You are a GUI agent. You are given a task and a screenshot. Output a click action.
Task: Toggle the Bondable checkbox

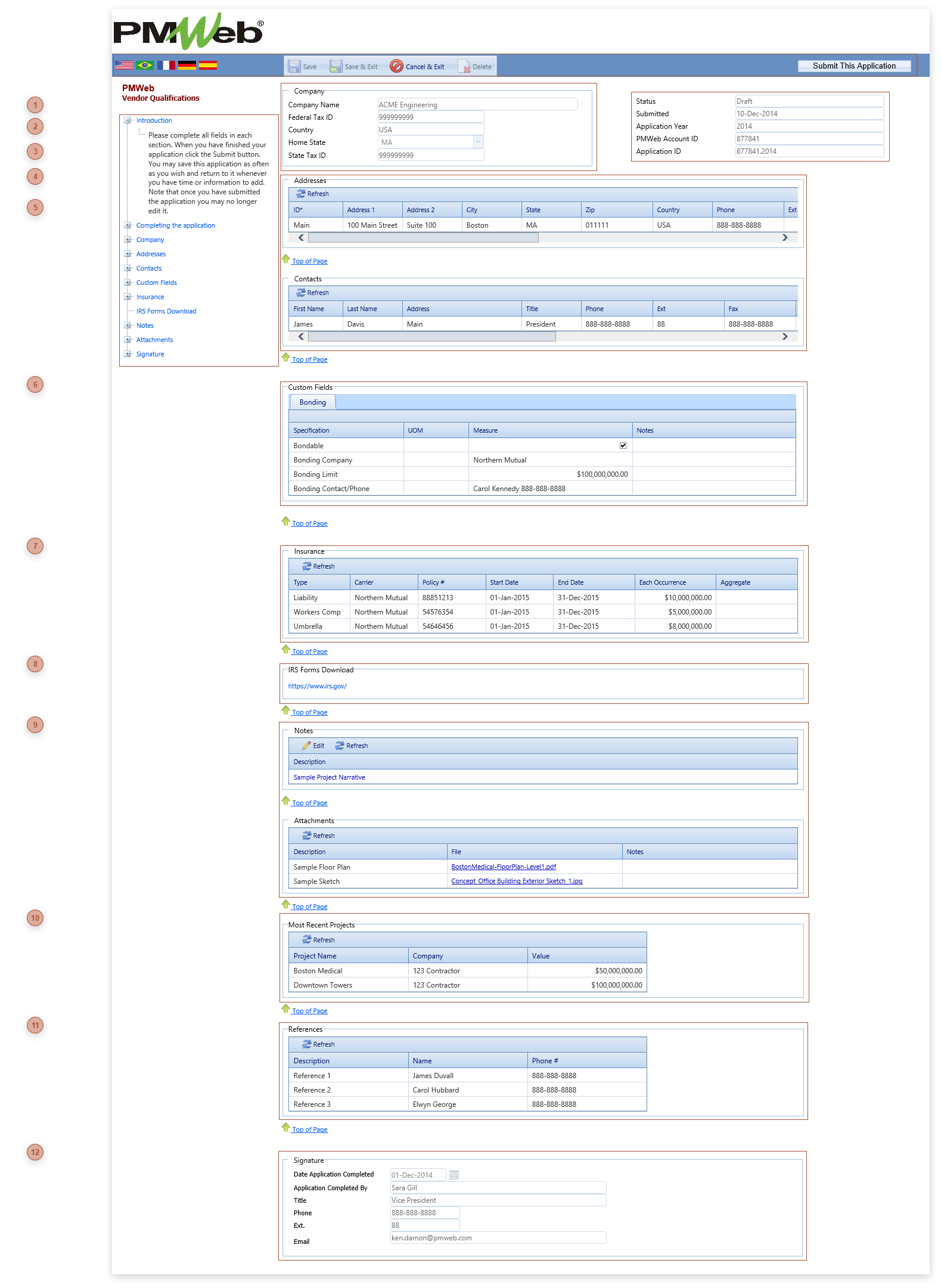coord(623,445)
